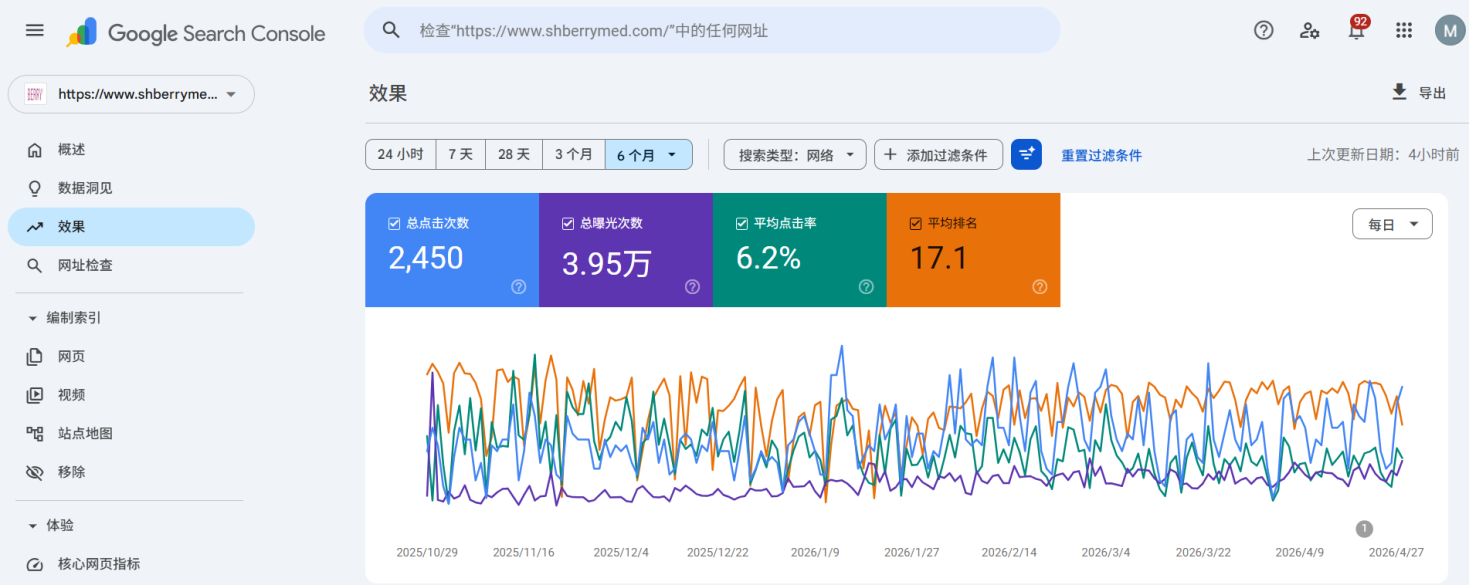This screenshot has height=585, width=1469.
Task: Open 效果 page in sidebar
Action: pos(131,227)
